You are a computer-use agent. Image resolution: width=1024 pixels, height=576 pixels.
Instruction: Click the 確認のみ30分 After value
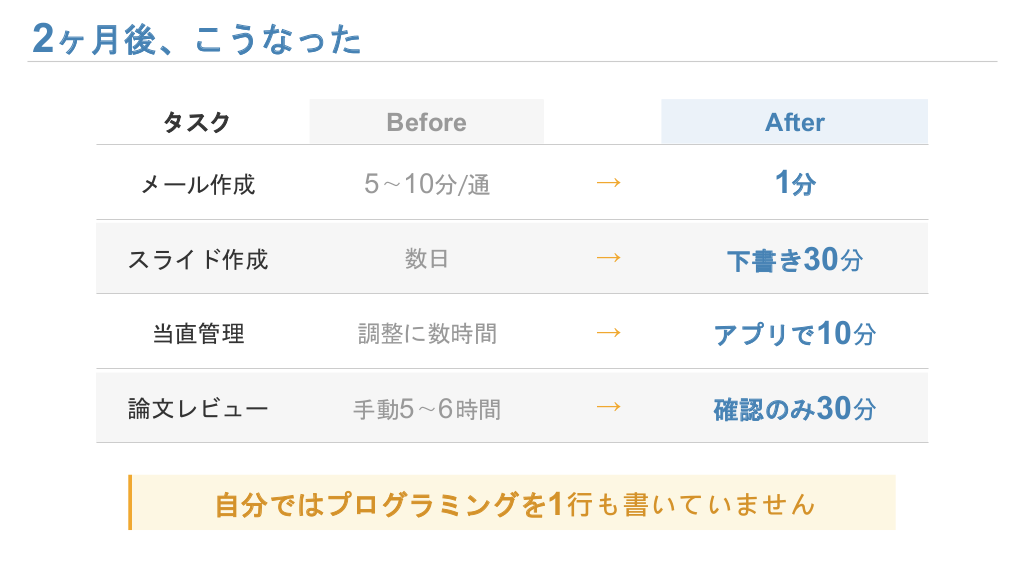coord(794,409)
